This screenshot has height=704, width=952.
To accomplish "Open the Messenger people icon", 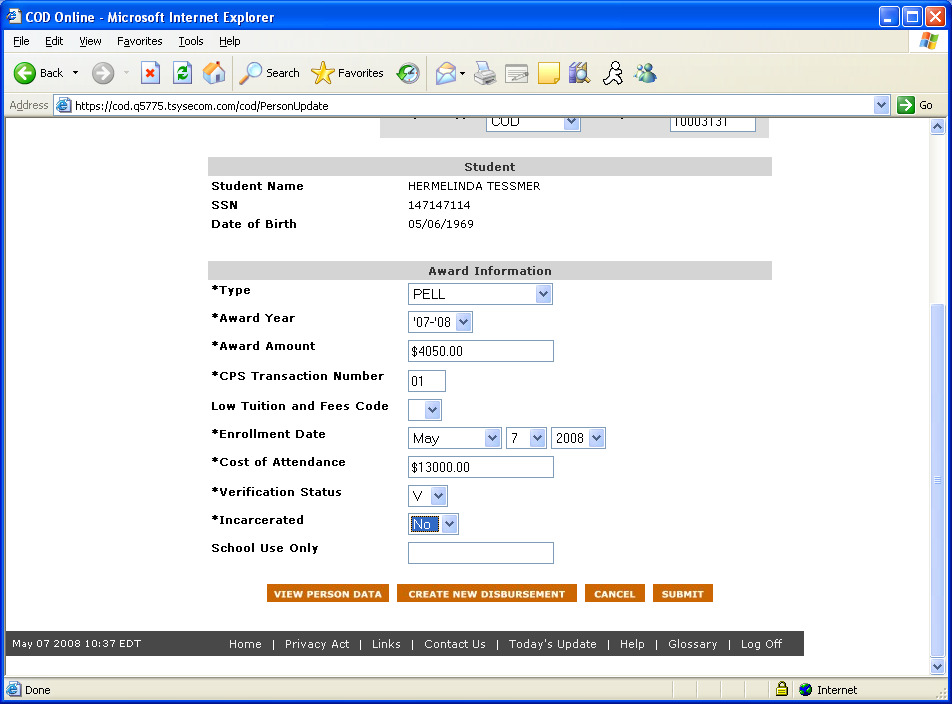I will 645,73.
